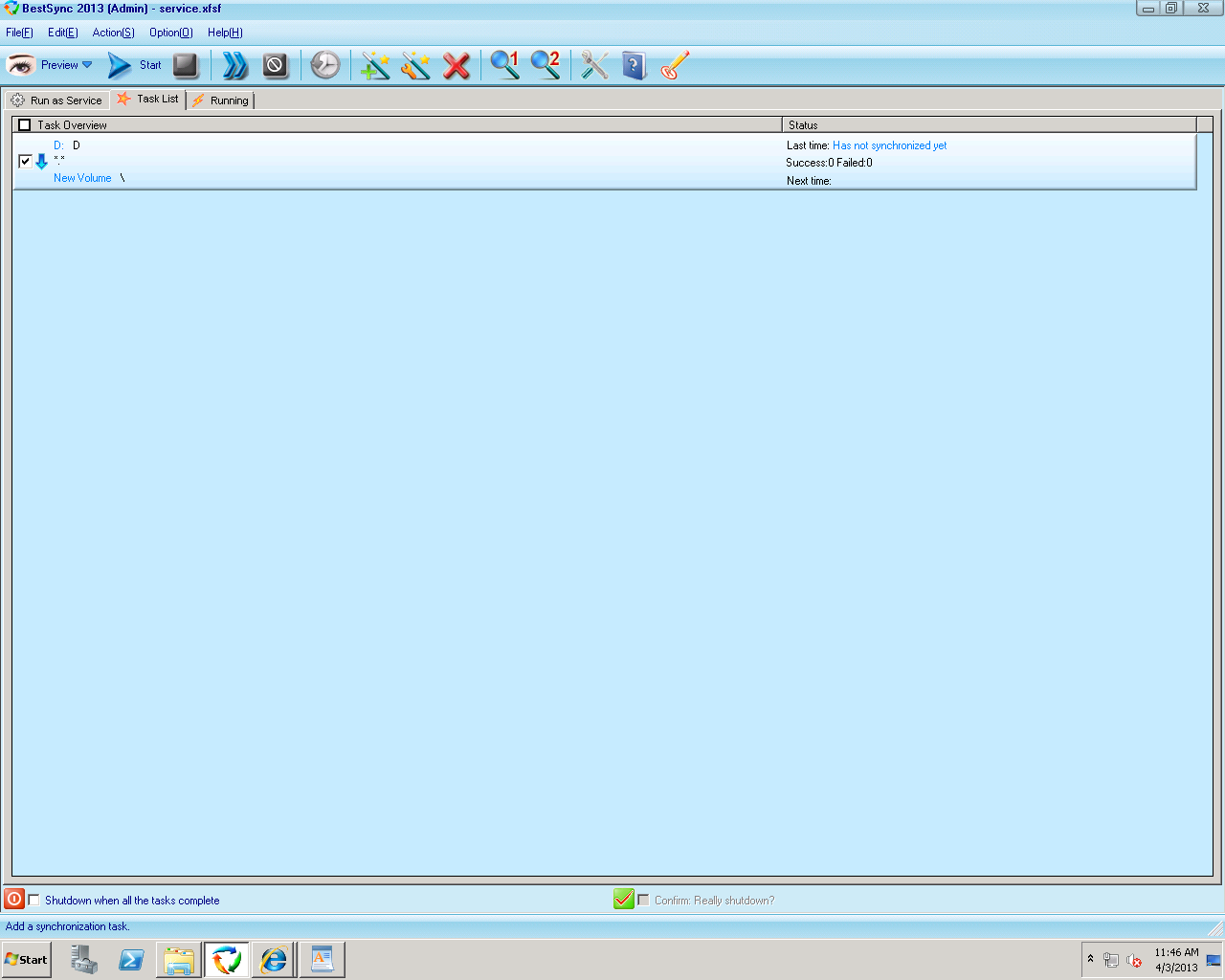Click the BestSync taskbar button
This screenshot has width=1225, height=980.
(227, 960)
